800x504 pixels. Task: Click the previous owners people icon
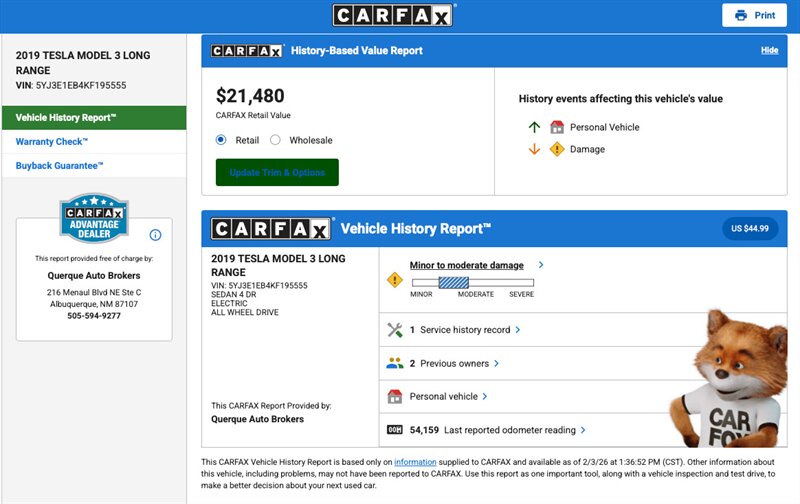[394, 364]
